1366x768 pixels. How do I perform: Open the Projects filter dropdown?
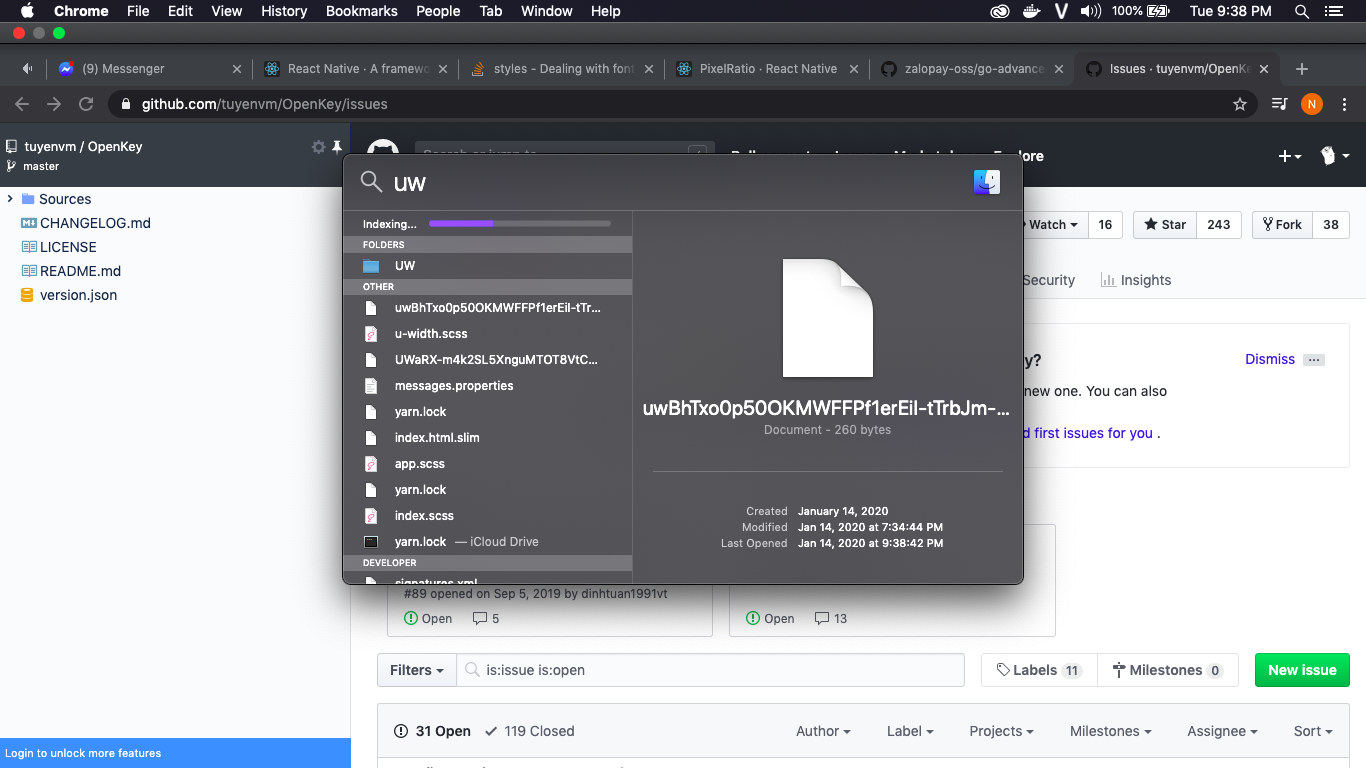1001,731
